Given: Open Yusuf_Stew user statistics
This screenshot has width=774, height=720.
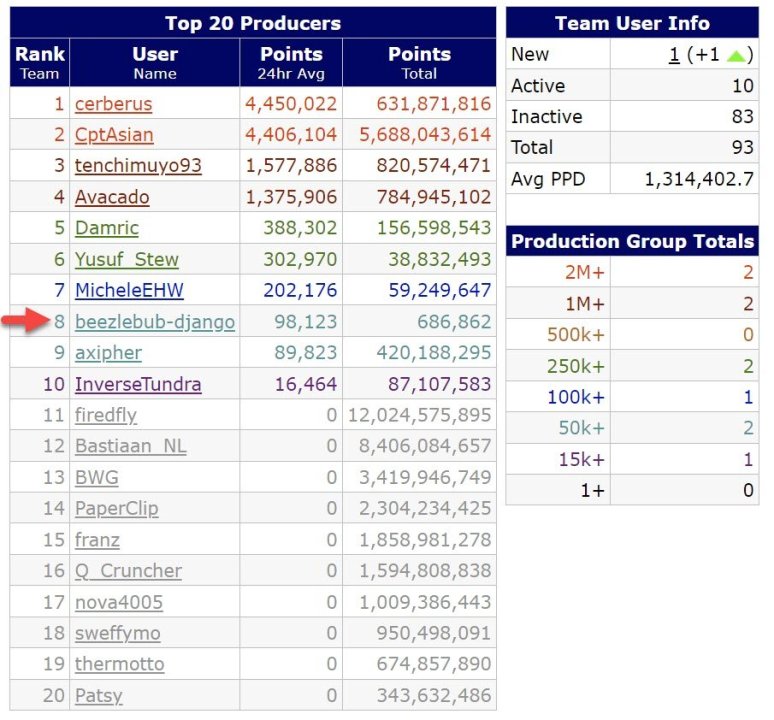Looking at the screenshot, I should (127, 260).
